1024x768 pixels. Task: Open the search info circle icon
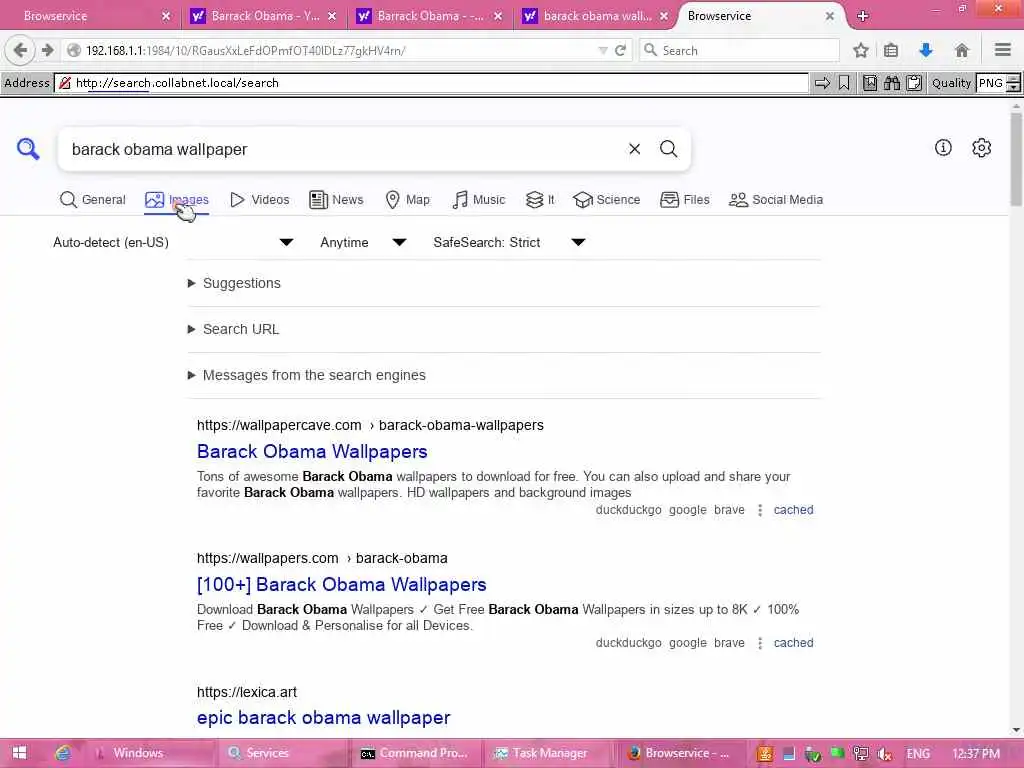point(943,148)
